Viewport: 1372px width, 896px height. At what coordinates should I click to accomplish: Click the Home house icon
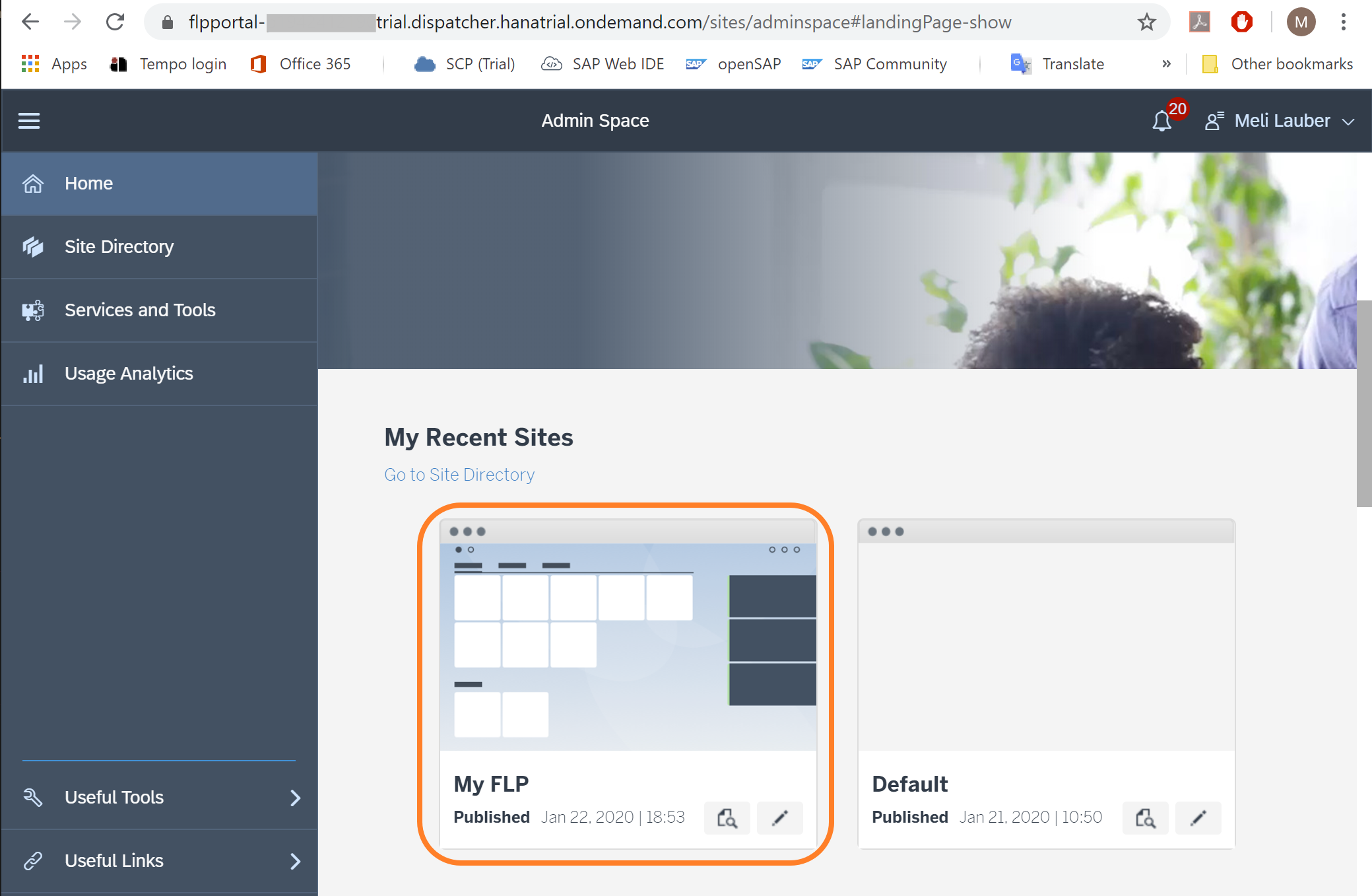pos(33,184)
